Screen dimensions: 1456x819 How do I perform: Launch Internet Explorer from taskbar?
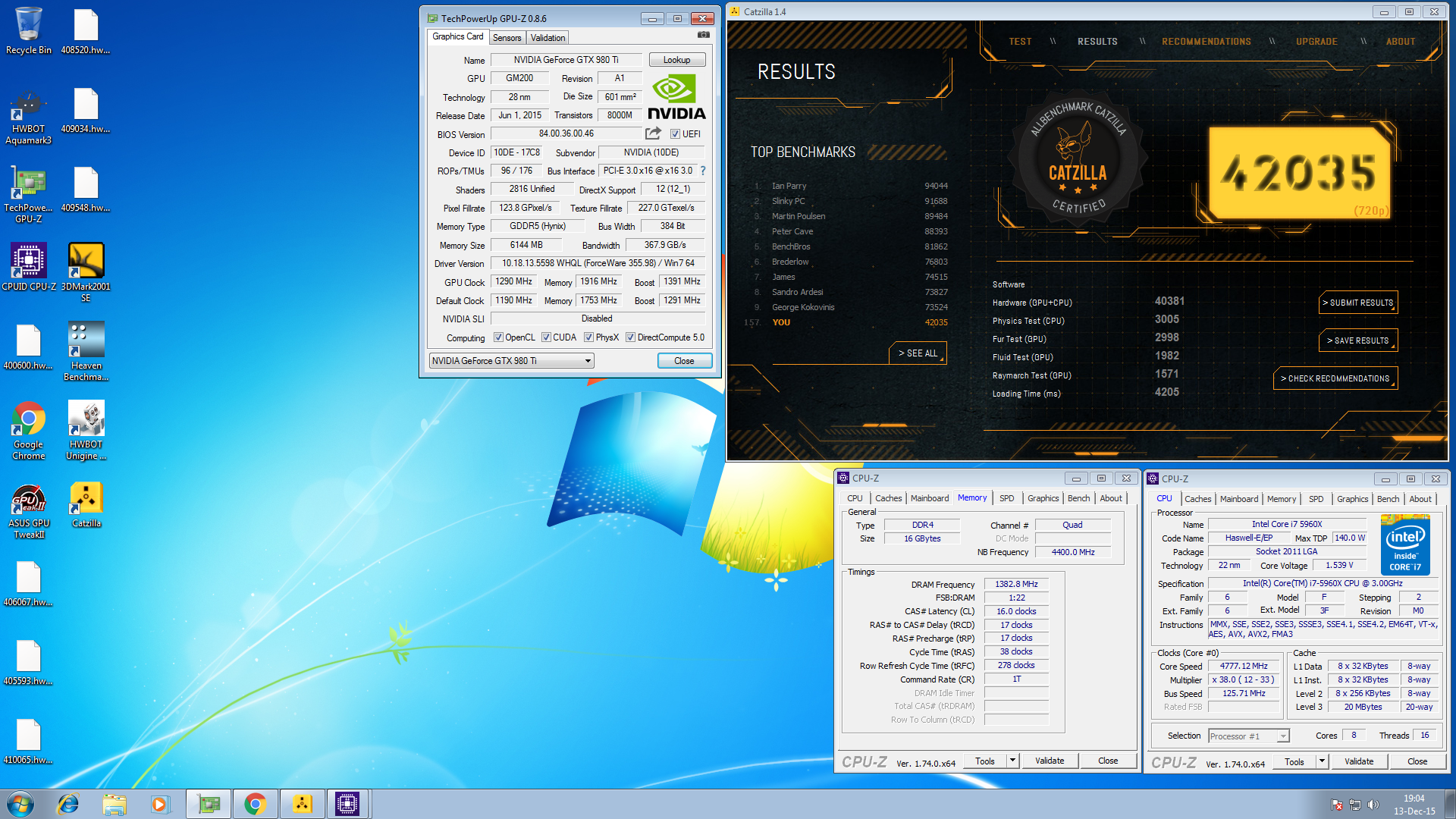pos(68,804)
